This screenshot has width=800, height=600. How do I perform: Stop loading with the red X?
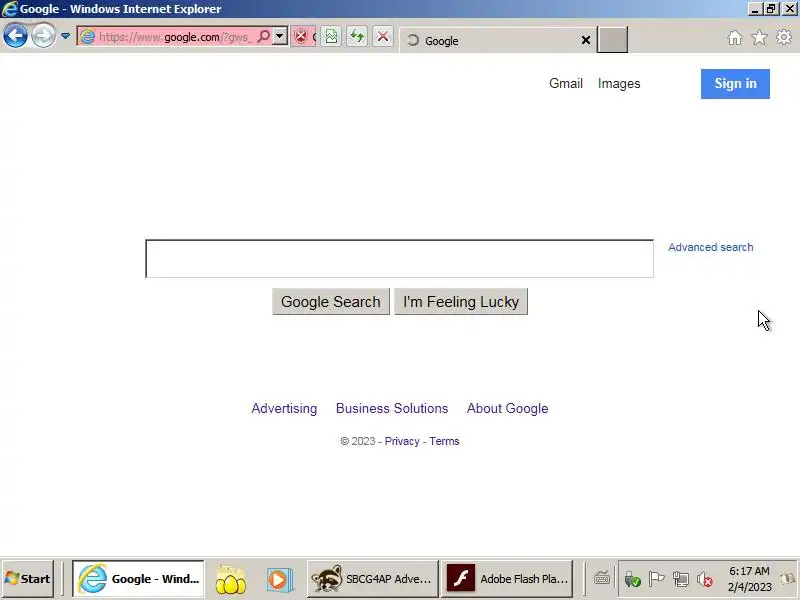pos(383,36)
